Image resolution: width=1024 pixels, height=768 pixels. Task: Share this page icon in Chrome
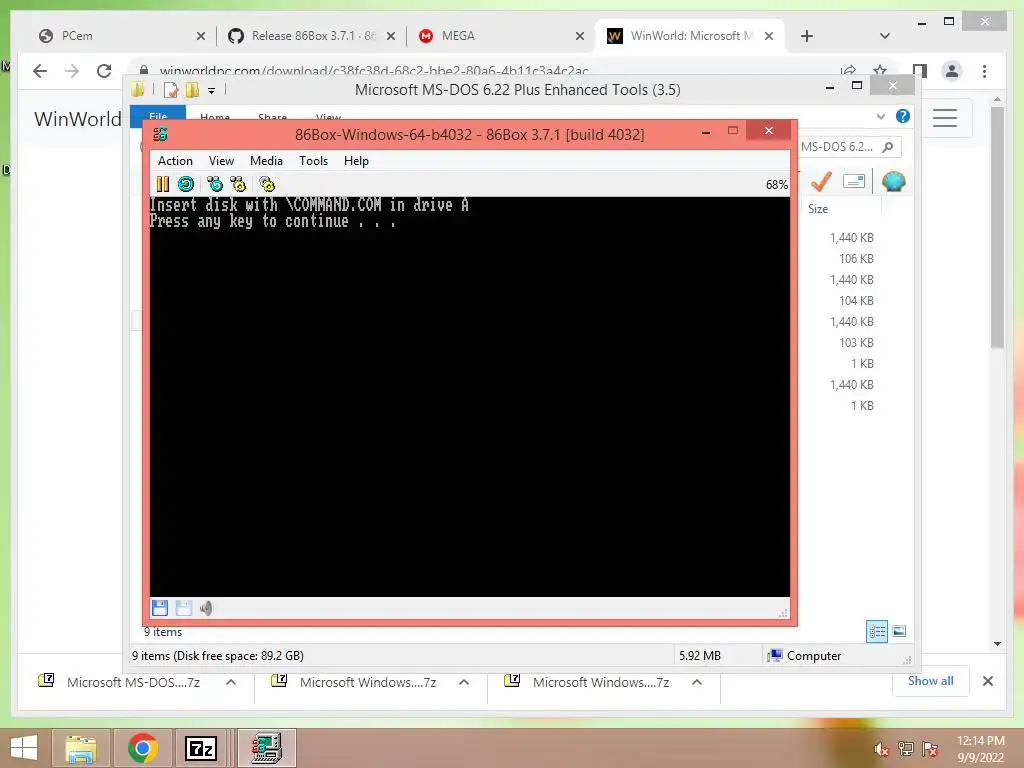tap(848, 71)
